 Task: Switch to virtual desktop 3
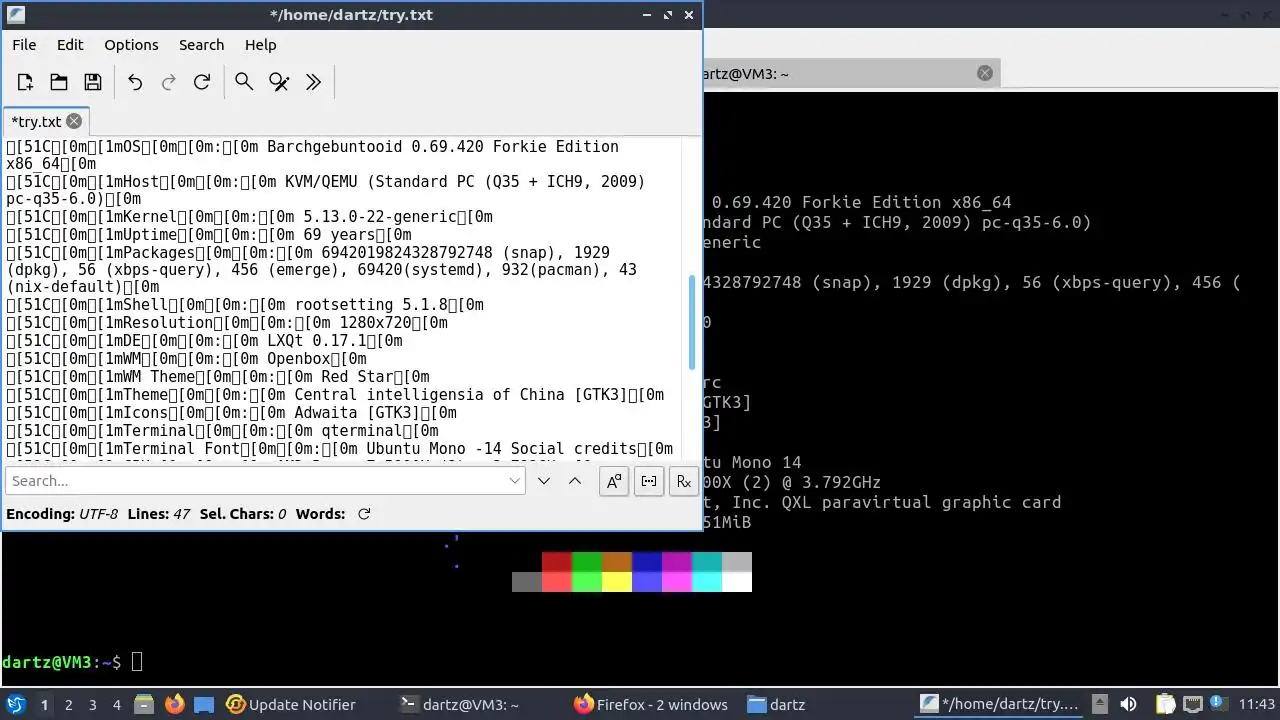tap(93, 705)
